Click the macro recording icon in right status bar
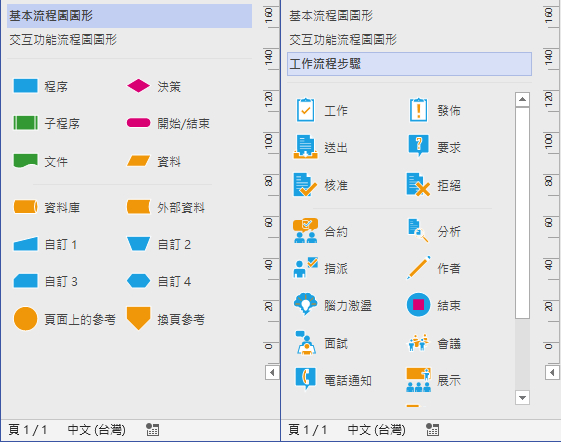Screen dimensions: 561x442 point(433,429)
